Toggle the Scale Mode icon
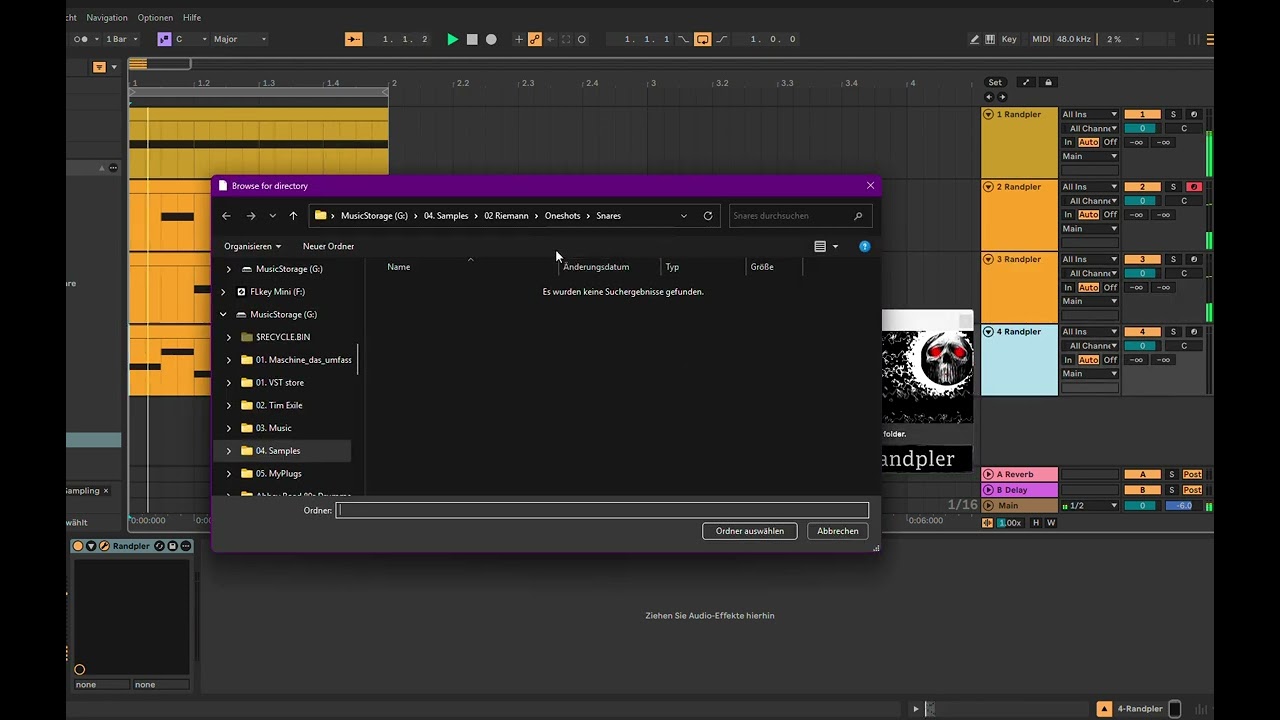The width and height of the screenshot is (1280, 720). pyautogui.click(x=164, y=39)
